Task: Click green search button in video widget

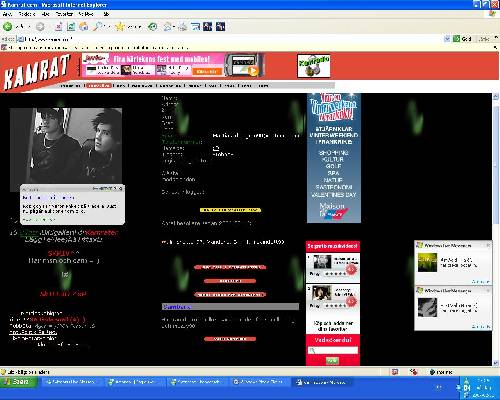Action: click(x=332, y=361)
